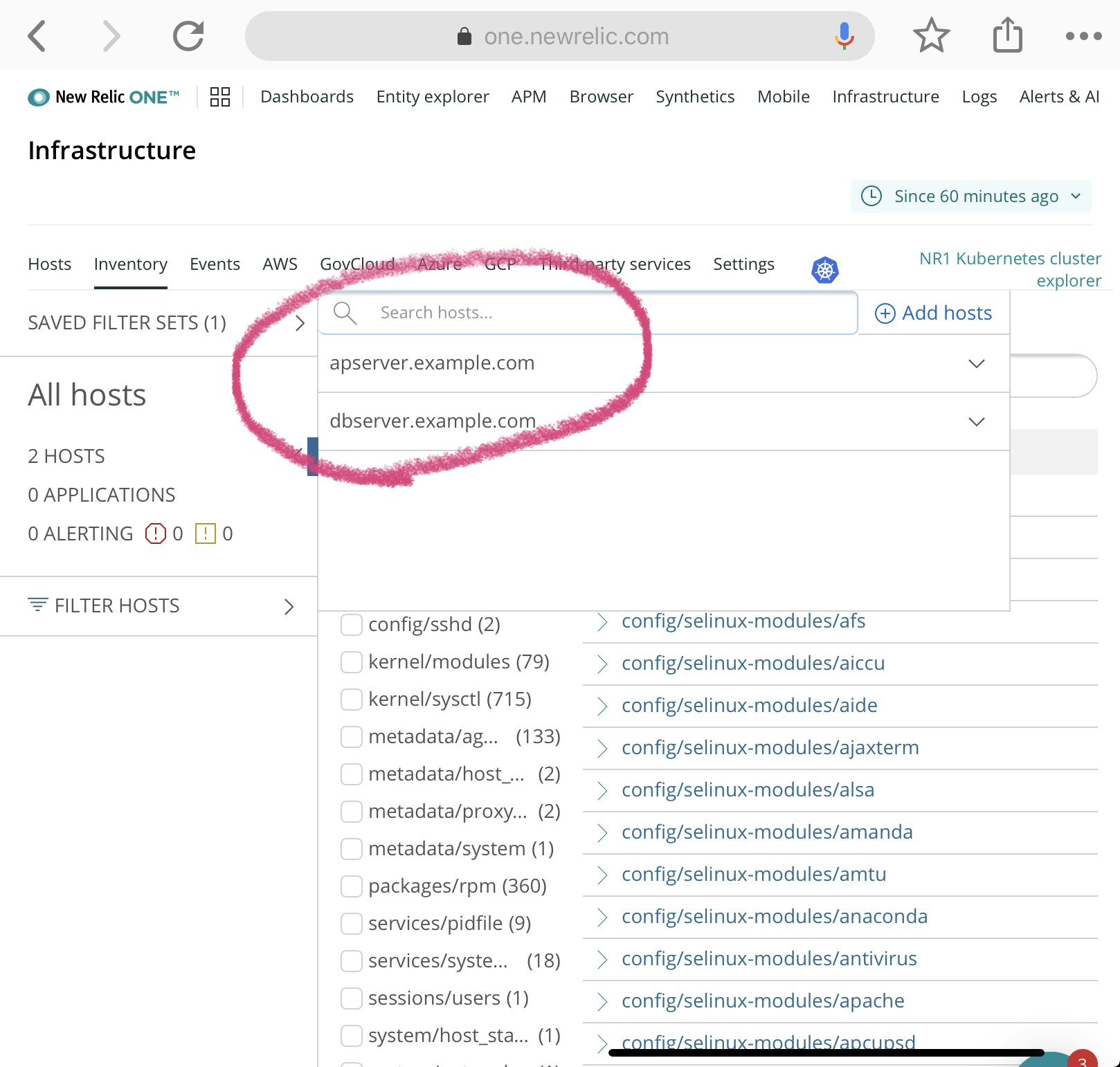Select the Inventory tab
Viewport: 1120px width, 1067px height.
pos(130,264)
